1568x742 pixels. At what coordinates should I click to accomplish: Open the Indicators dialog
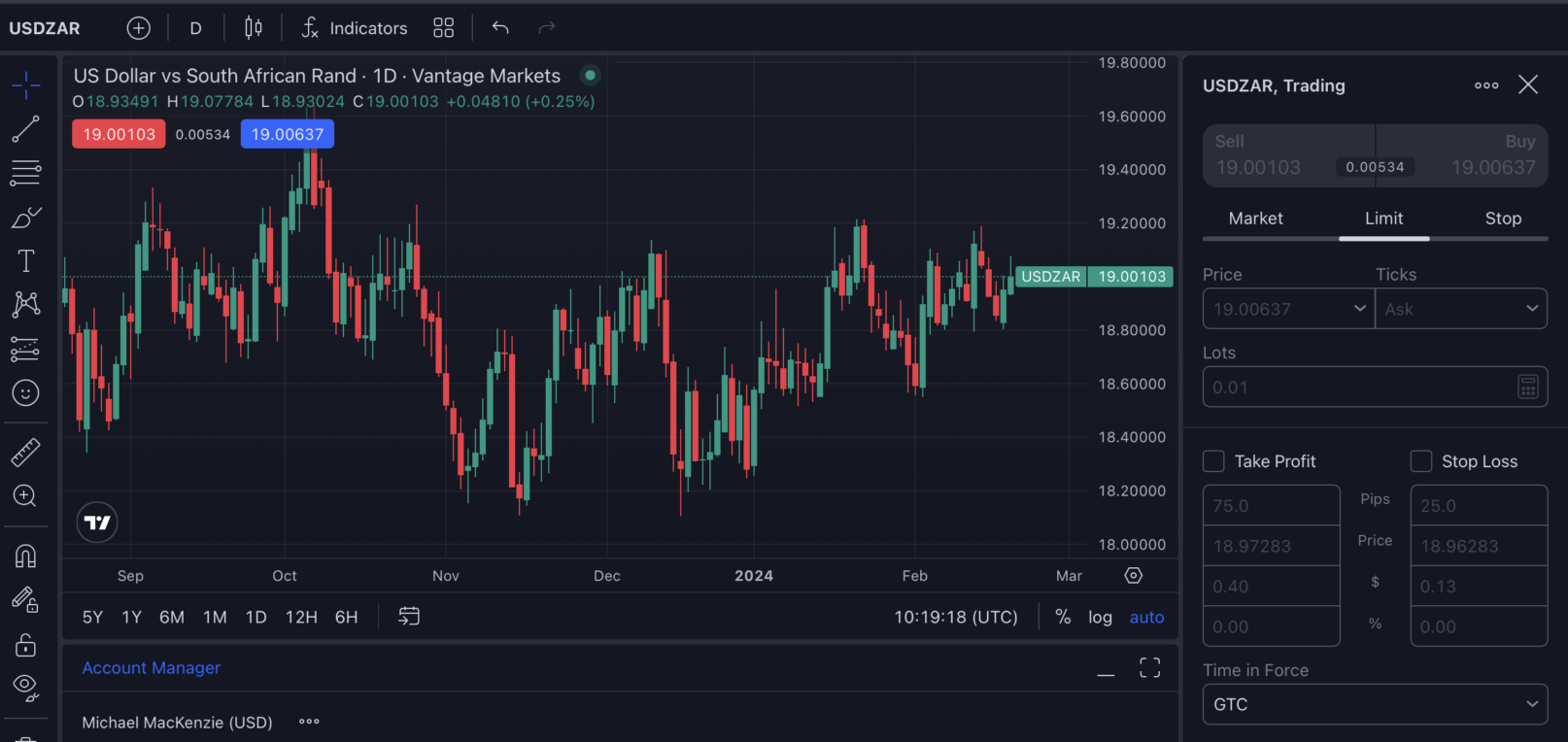pos(354,28)
